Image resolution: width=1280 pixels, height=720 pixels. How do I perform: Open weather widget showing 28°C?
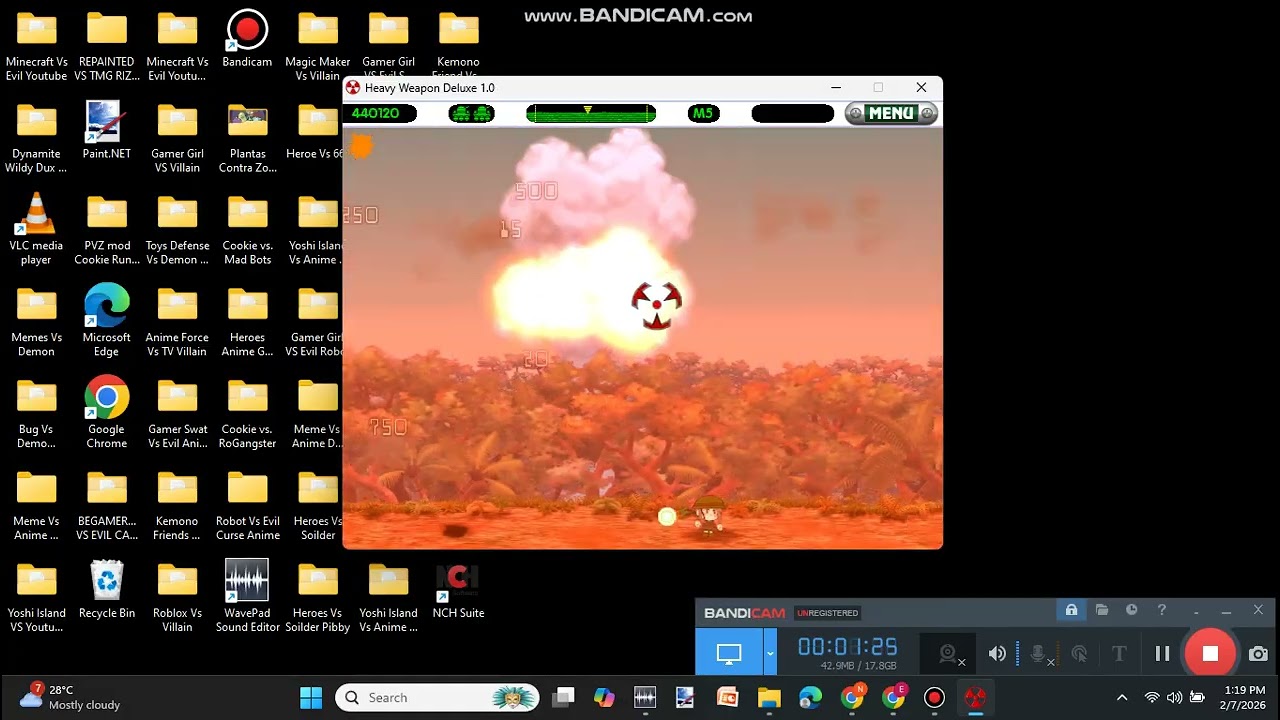[70, 697]
